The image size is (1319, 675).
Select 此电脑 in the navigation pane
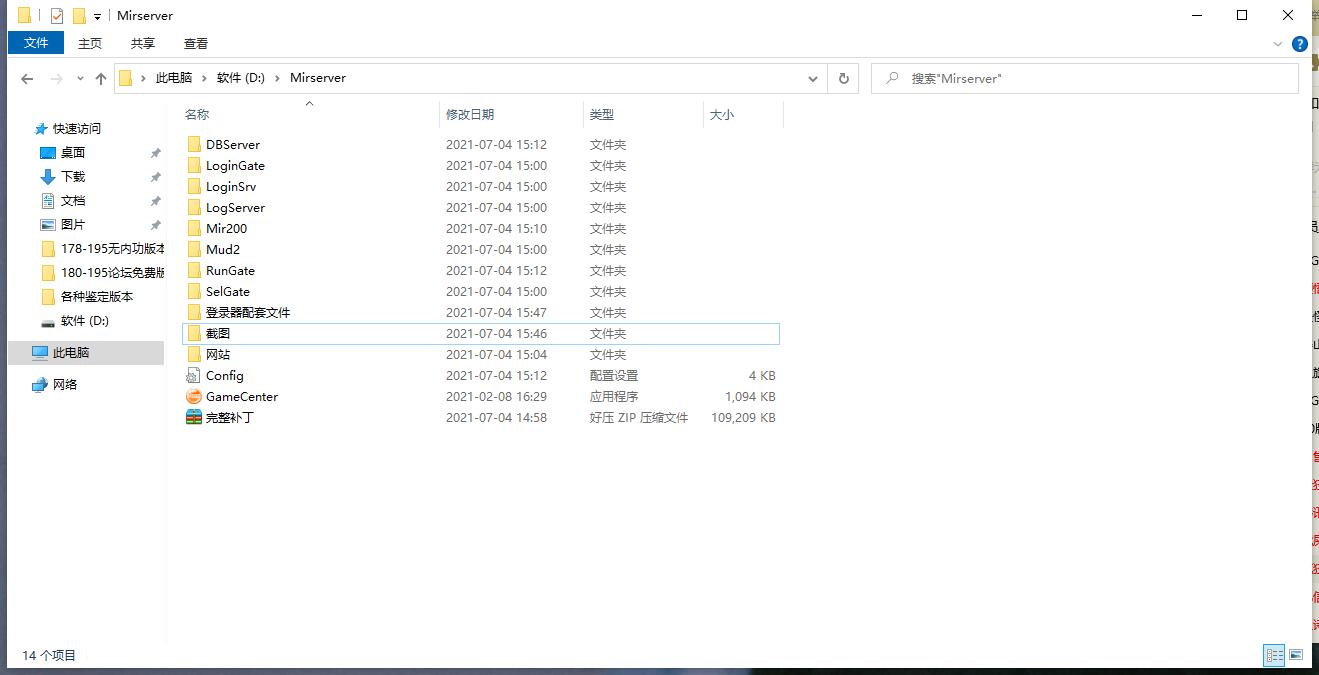click(71, 353)
